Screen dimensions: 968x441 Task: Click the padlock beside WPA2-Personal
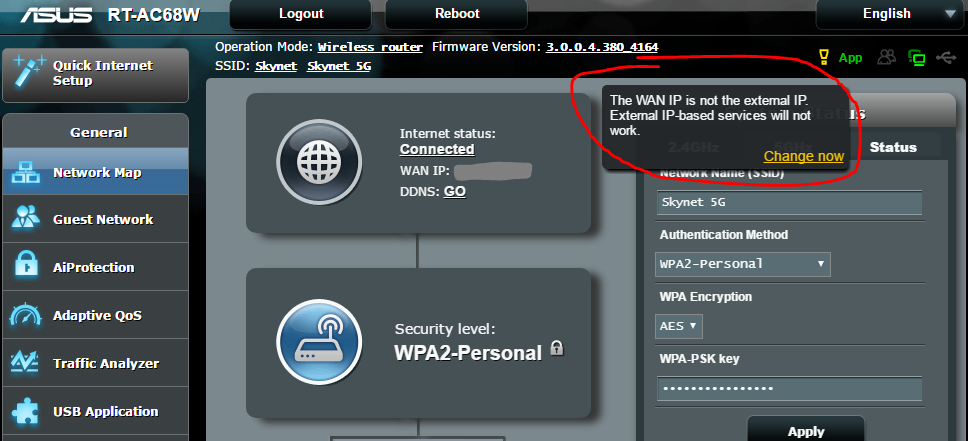tap(557, 348)
